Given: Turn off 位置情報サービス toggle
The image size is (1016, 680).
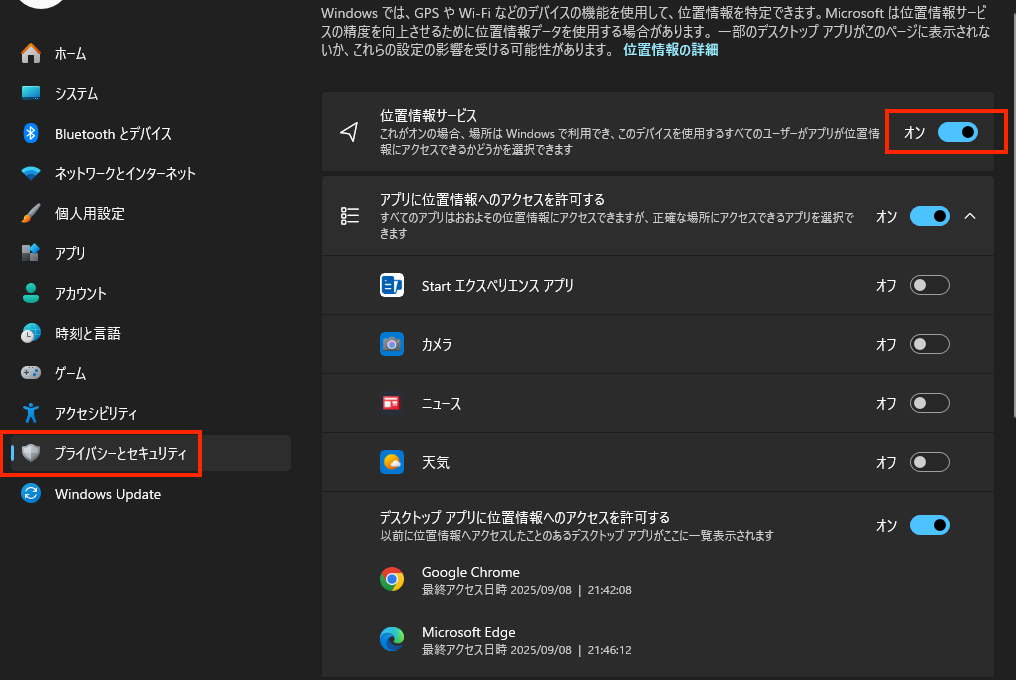Looking at the screenshot, I should tap(961, 131).
